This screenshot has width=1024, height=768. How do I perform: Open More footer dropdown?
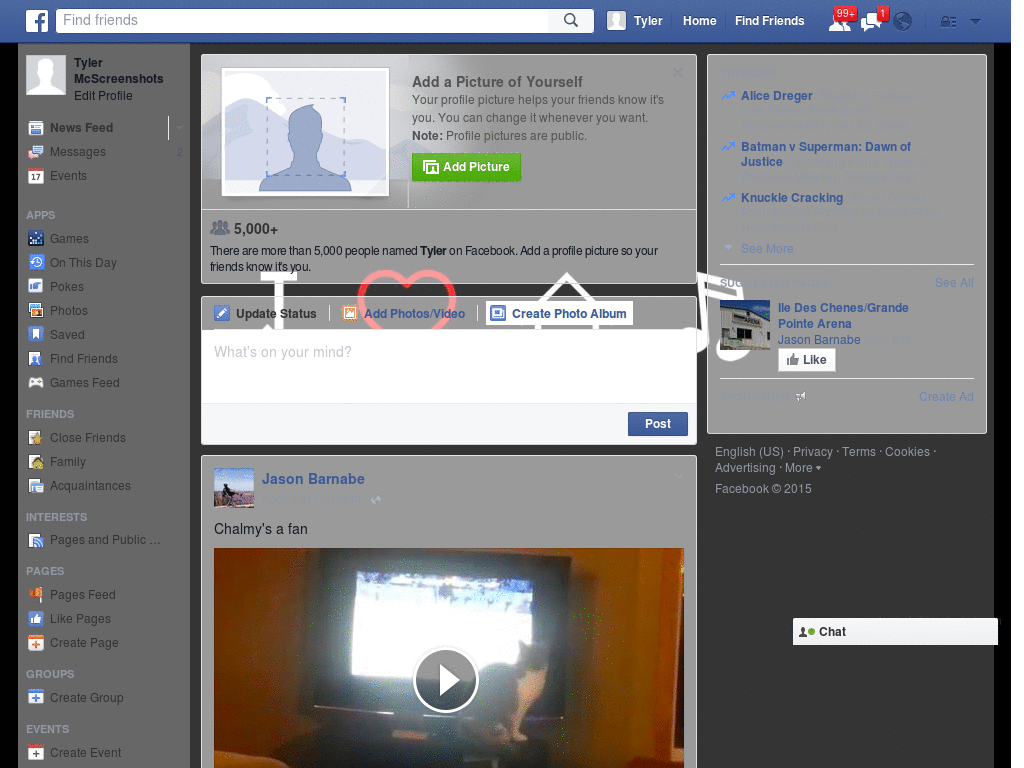point(803,468)
